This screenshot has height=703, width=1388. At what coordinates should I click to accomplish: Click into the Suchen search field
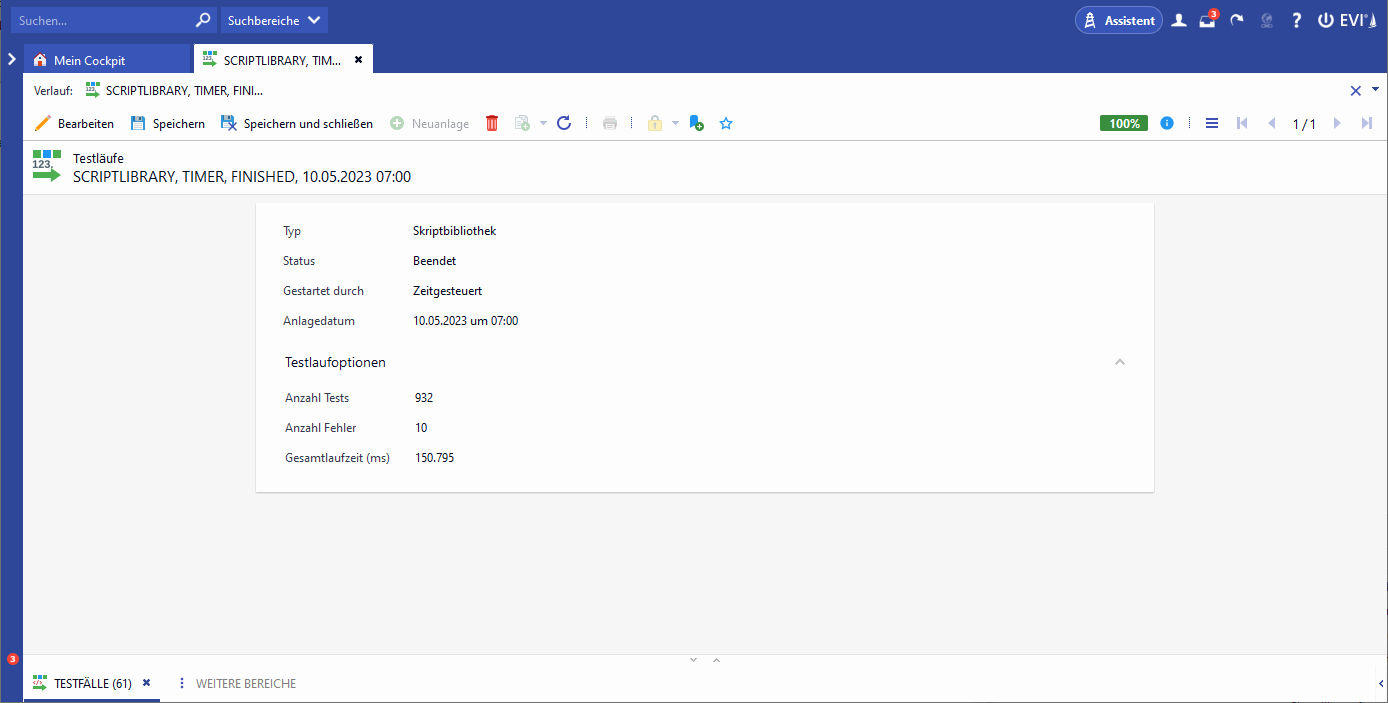[x=100, y=20]
